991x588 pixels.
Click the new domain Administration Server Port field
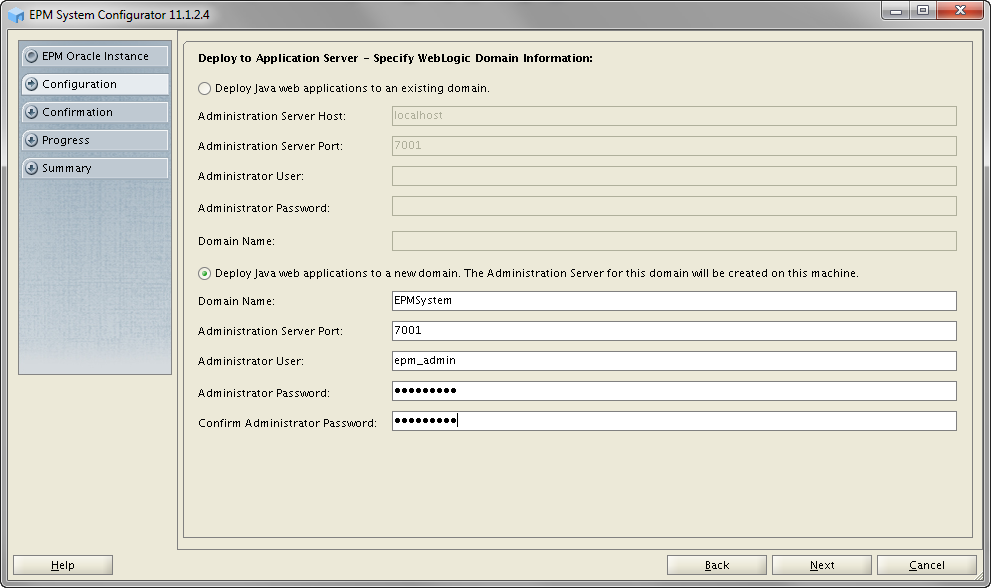(x=673, y=331)
